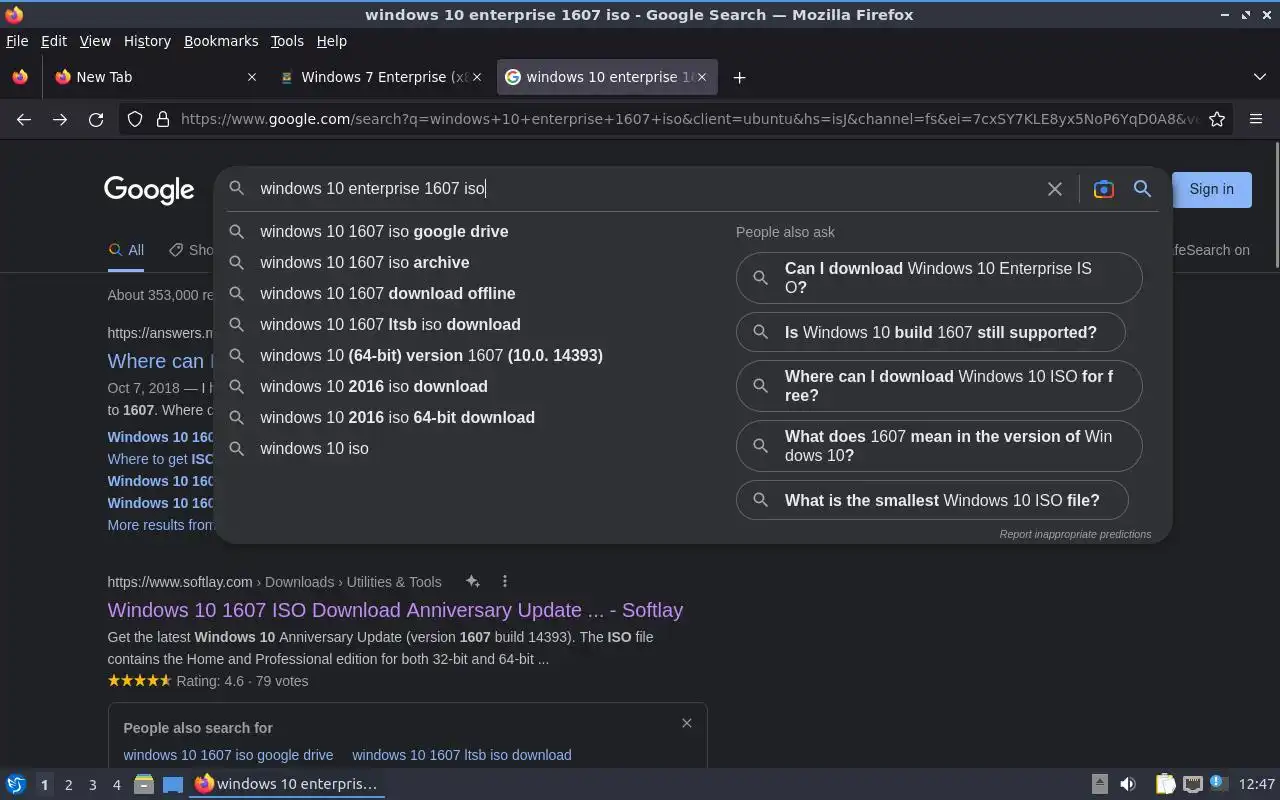Click the Sign in button
This screenshot has height=800, width=1280.
tap(1211, 189)
